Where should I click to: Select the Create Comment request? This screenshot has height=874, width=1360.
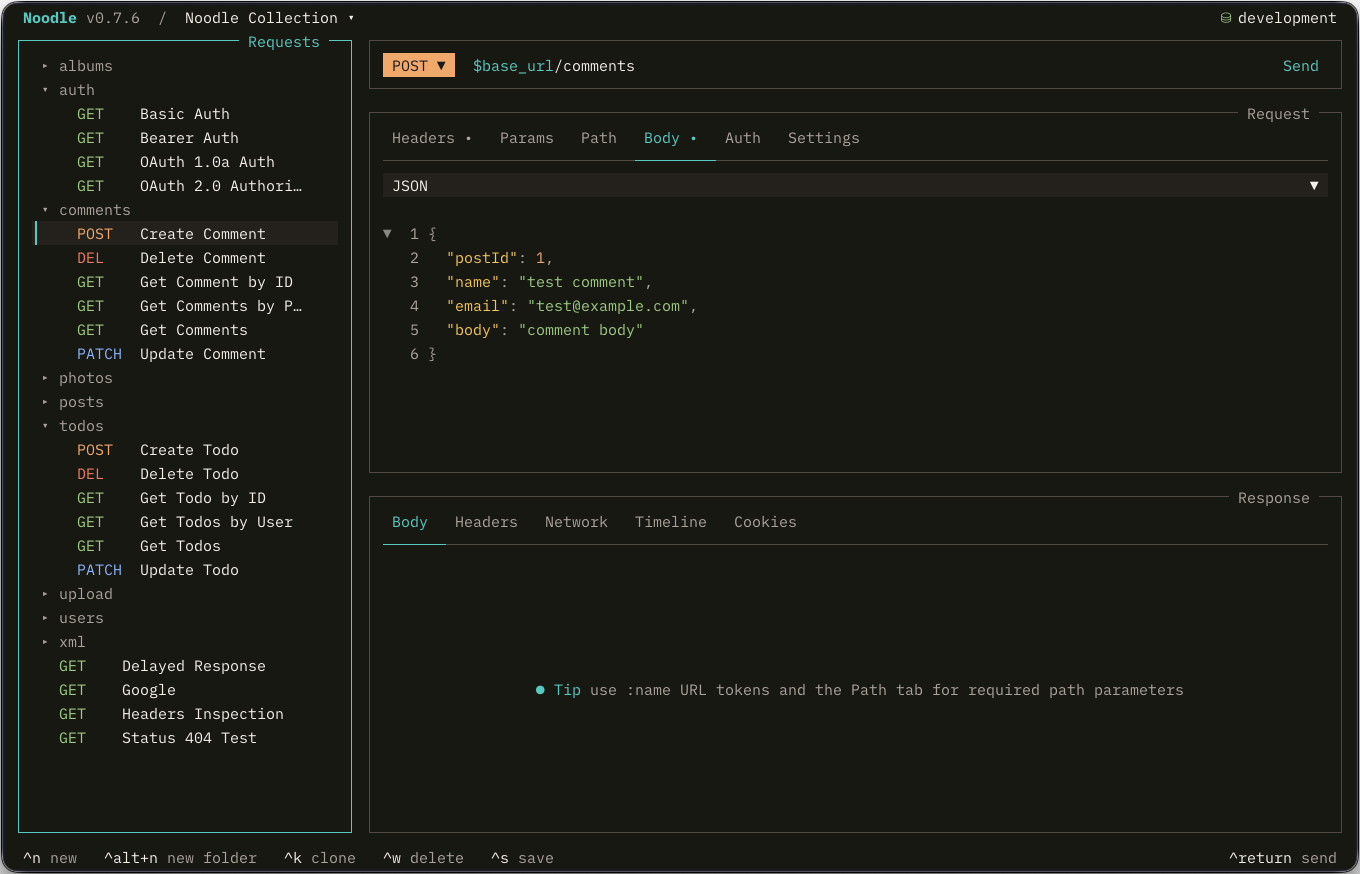[x=187, y=234]
